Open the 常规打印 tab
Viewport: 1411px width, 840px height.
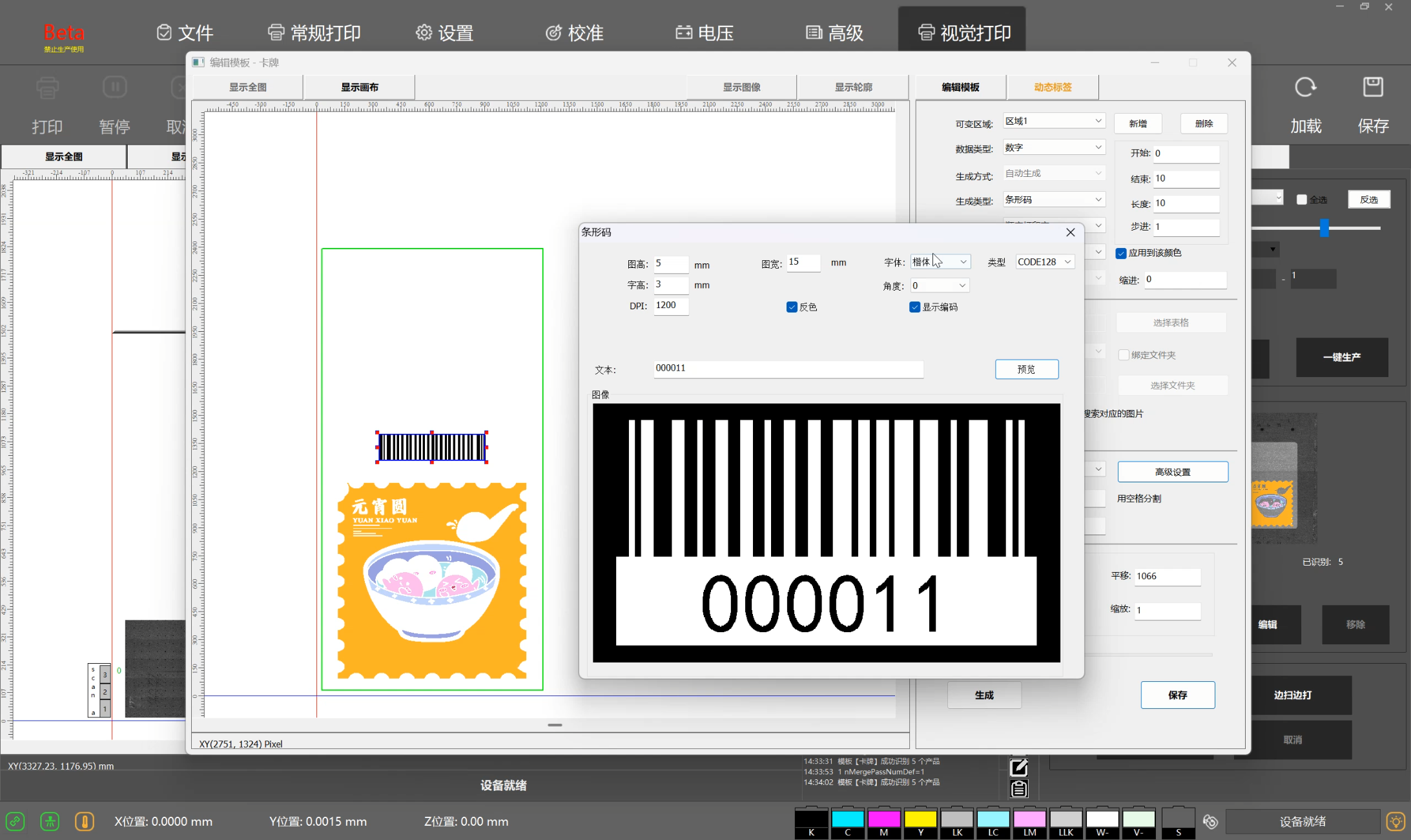(x=314, y=33)
